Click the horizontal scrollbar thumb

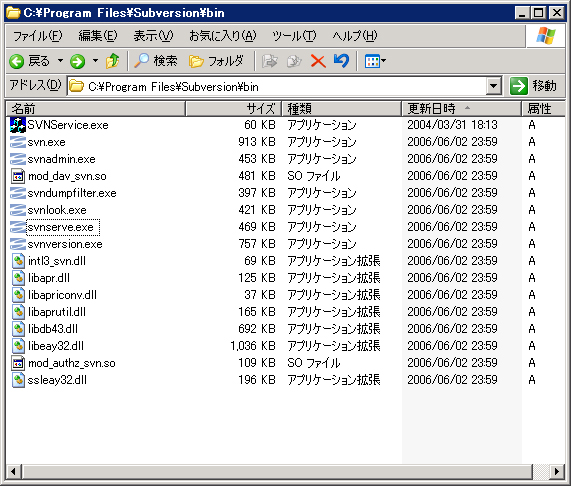pos(277,471)
